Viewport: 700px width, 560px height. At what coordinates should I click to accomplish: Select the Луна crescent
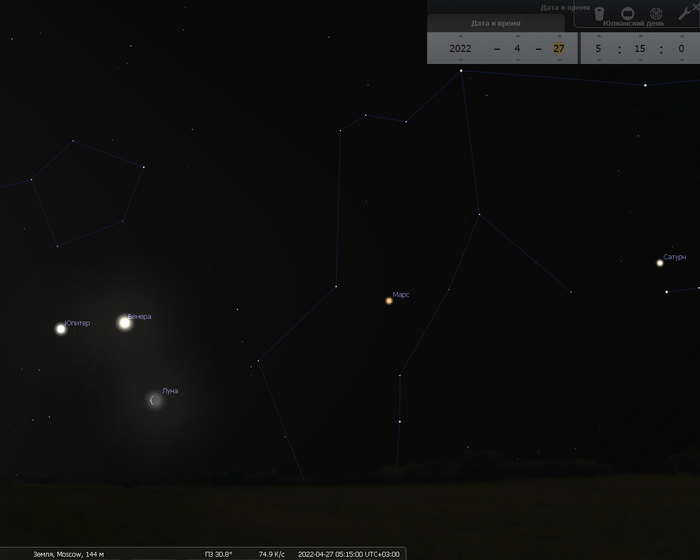tap(155, 400)
